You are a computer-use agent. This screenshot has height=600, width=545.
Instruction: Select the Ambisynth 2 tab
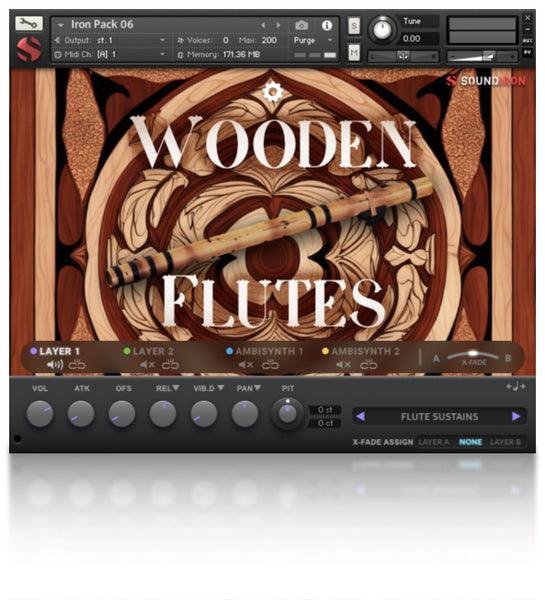tap(366, 351)
